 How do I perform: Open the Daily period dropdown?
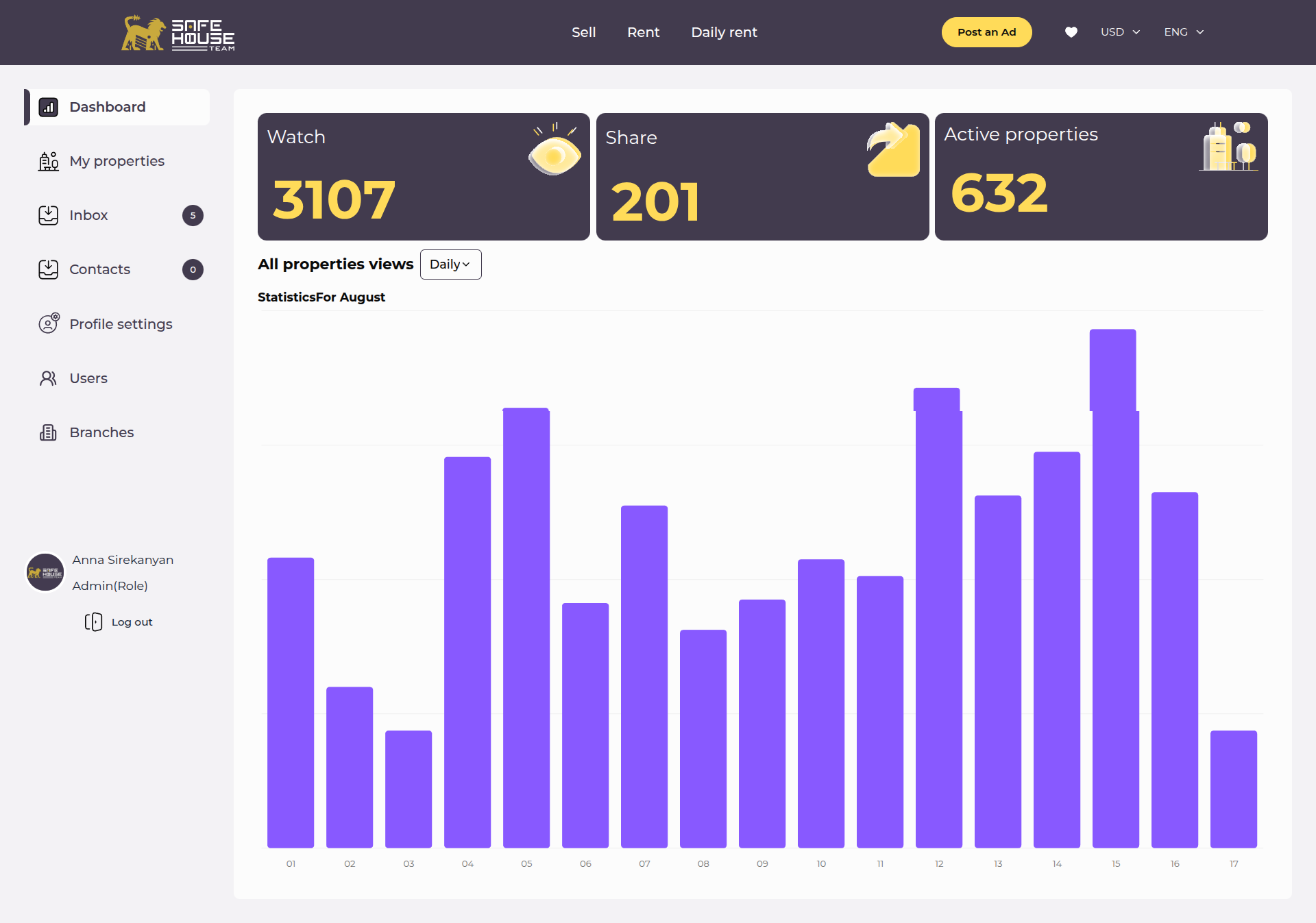click(450, 264)
